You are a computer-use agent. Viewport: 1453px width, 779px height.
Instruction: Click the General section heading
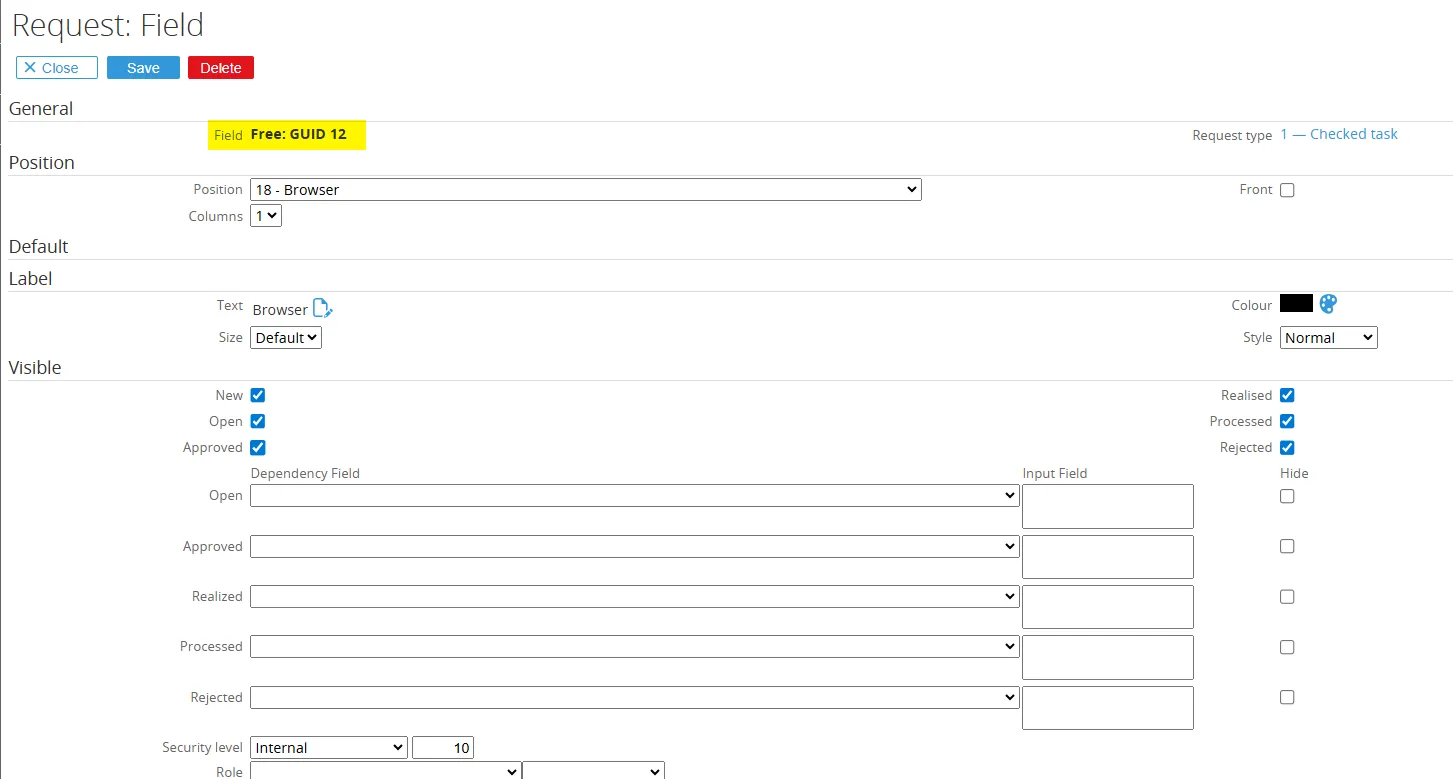tap(41, 108)
